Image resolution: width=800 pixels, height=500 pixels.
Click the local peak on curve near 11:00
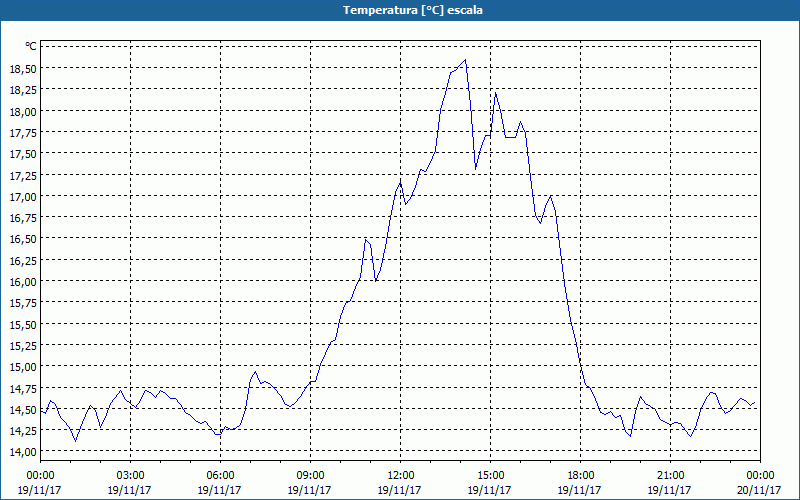pyautogui.click(x=366, y=238)
